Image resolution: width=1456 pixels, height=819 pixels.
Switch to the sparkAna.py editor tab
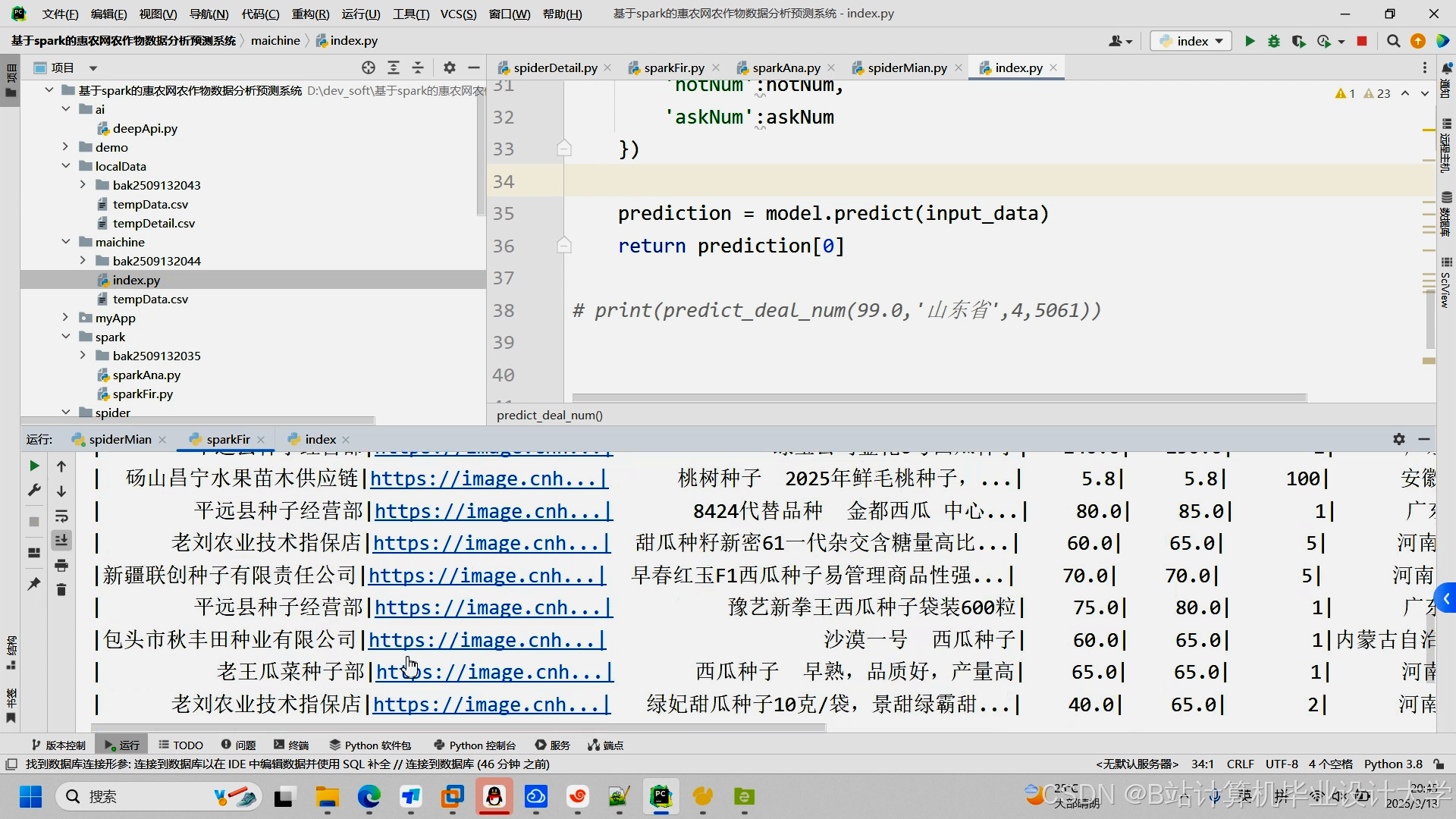pyautogui.click(x=785, y=67)
